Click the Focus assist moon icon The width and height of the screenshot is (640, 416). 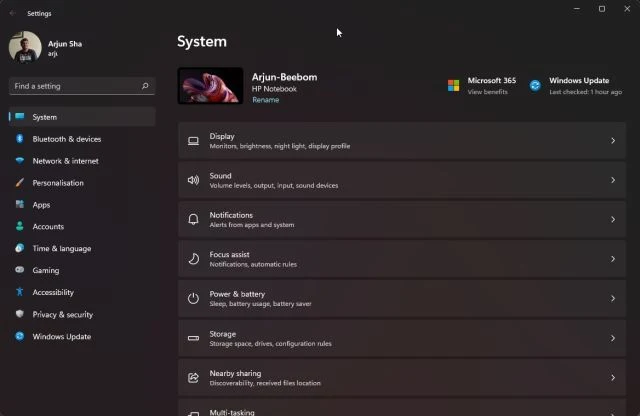coord(193,259)
